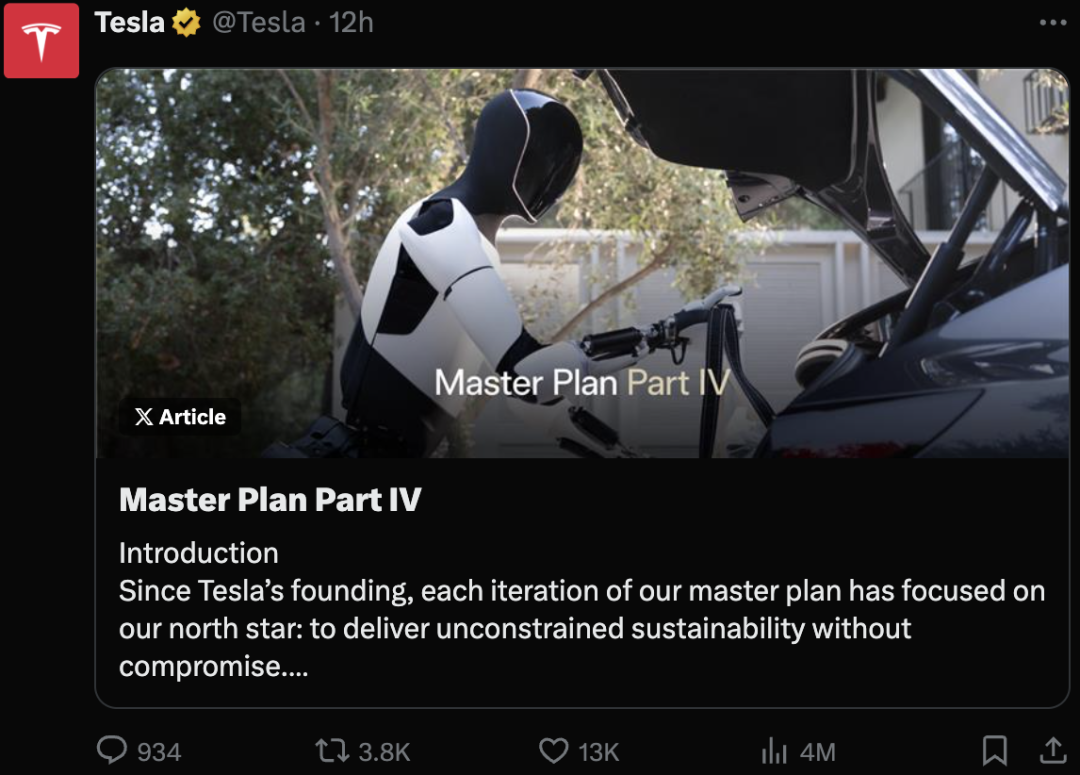
Task: Open the share upload icon
Action: 1052,750
